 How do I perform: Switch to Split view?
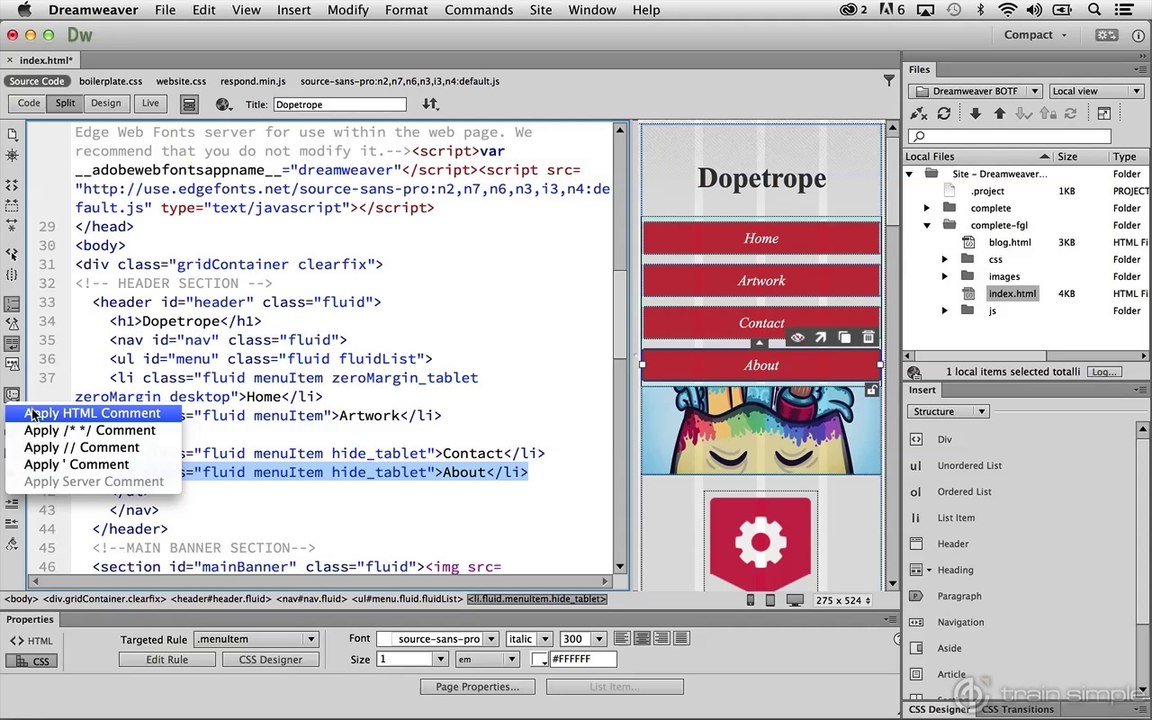click(x=65, y=104)
